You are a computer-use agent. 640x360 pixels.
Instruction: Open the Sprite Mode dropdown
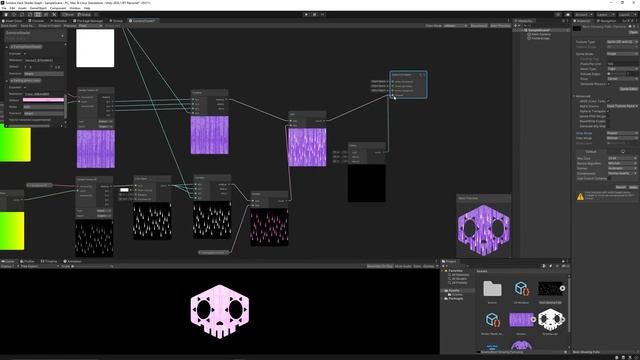(x=622, y=53)
